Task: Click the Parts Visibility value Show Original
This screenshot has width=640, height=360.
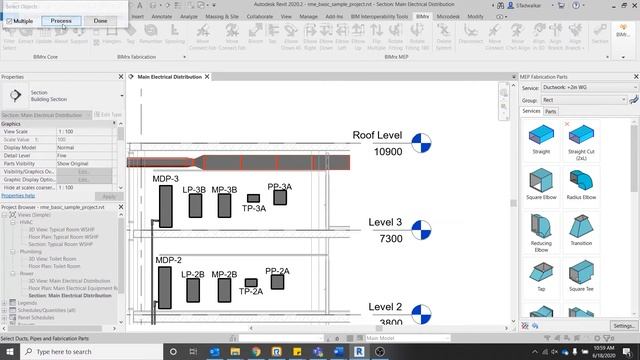Action: click(84, 164)
